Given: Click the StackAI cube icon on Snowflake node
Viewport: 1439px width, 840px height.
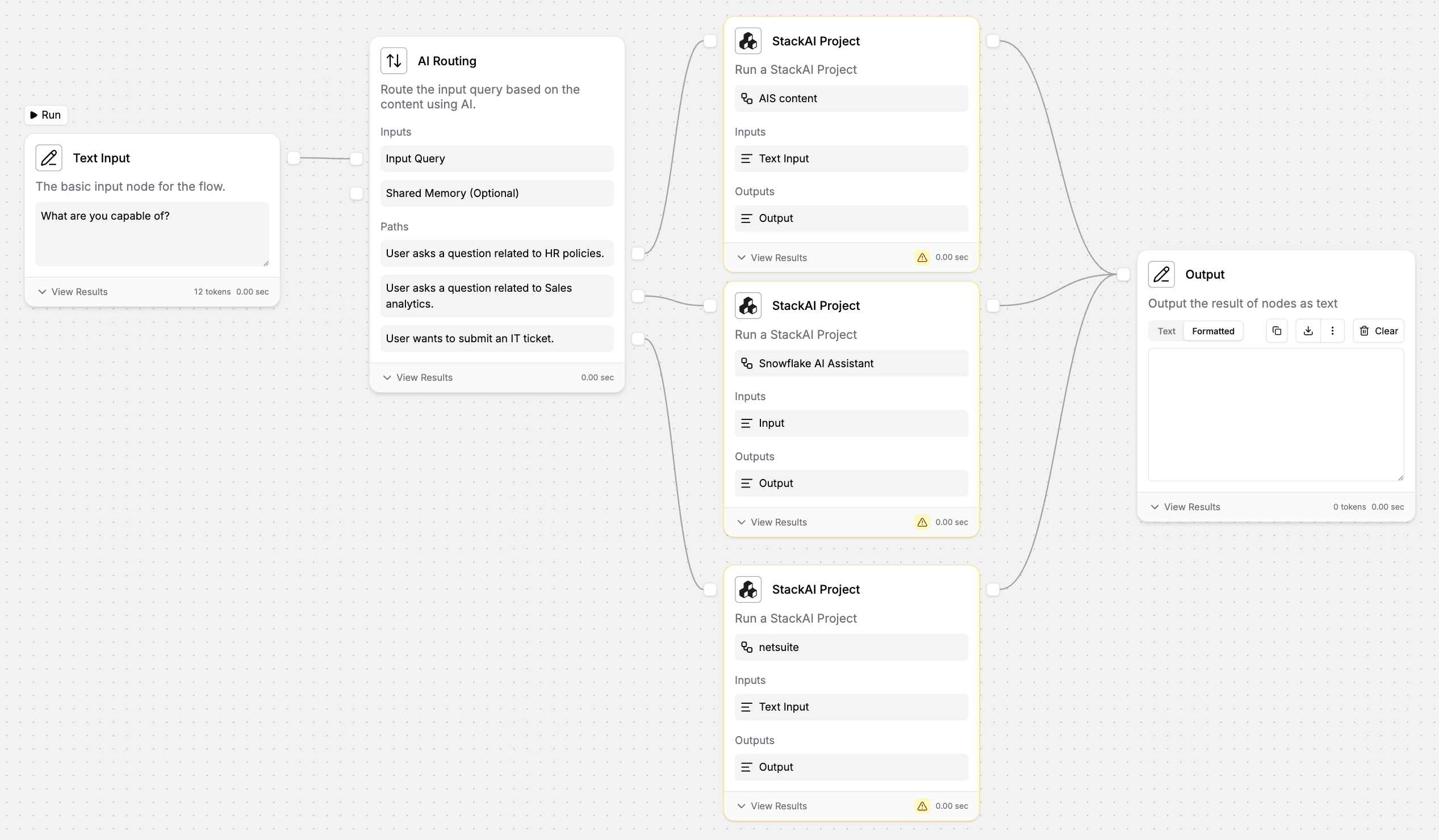Looking at the screenshot, I should click(748, 306).
